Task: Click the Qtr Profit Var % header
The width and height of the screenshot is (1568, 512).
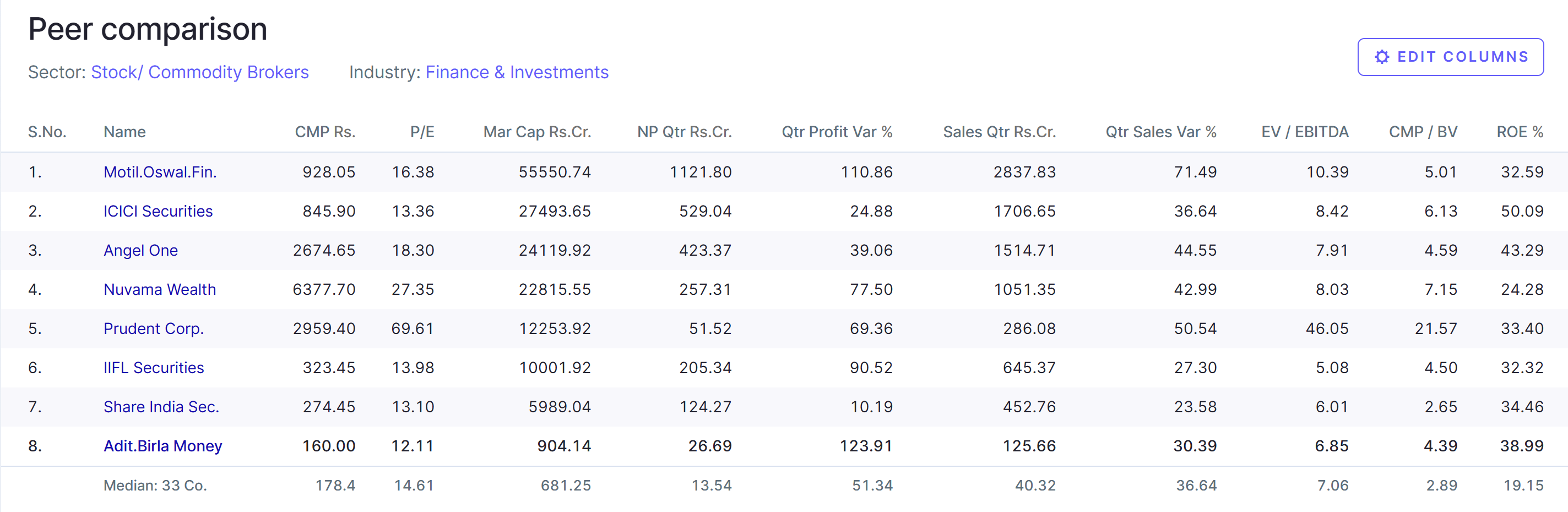Action: coord(837,132)
